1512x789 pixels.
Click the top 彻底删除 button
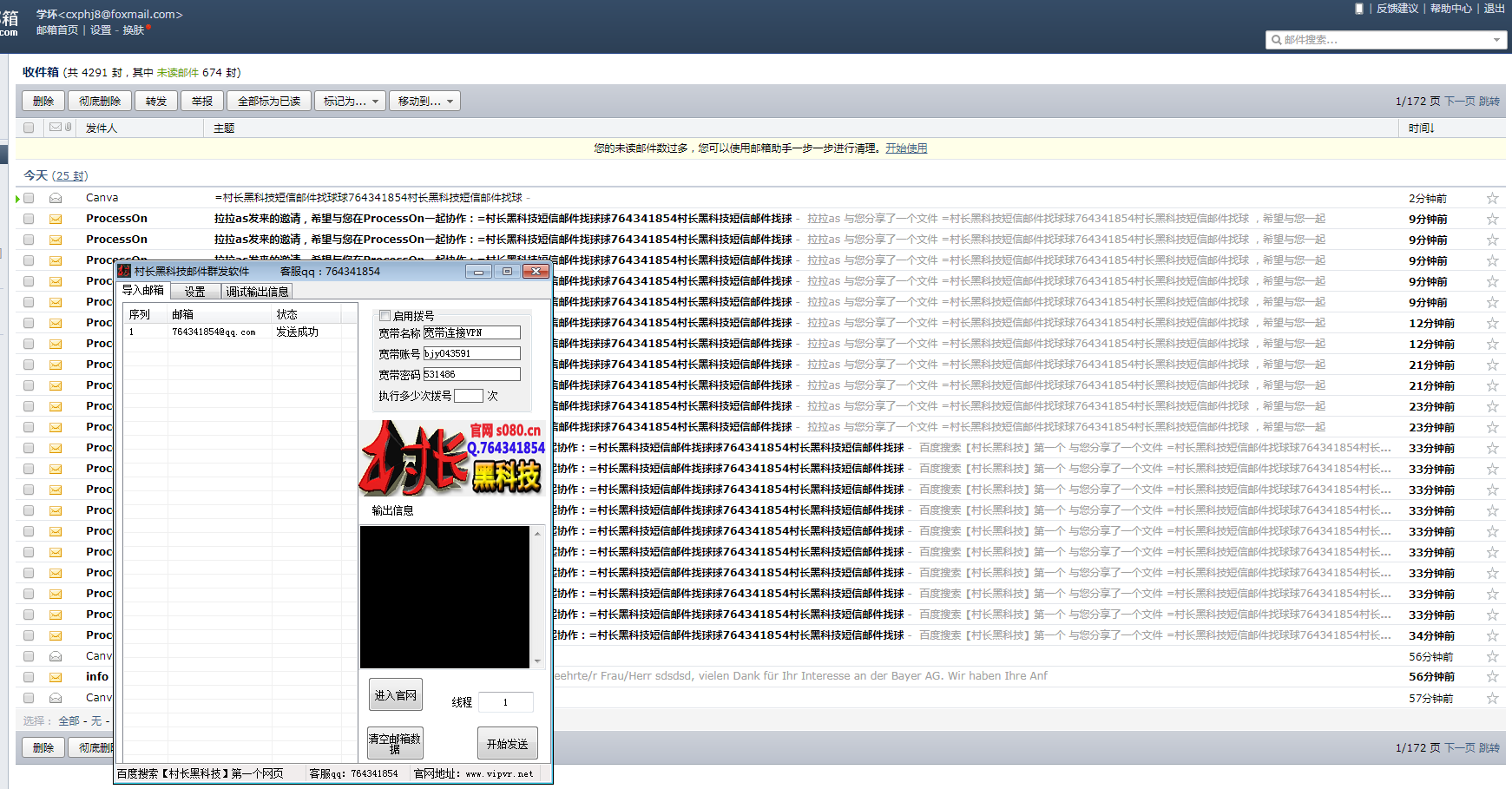pos(100,102)
